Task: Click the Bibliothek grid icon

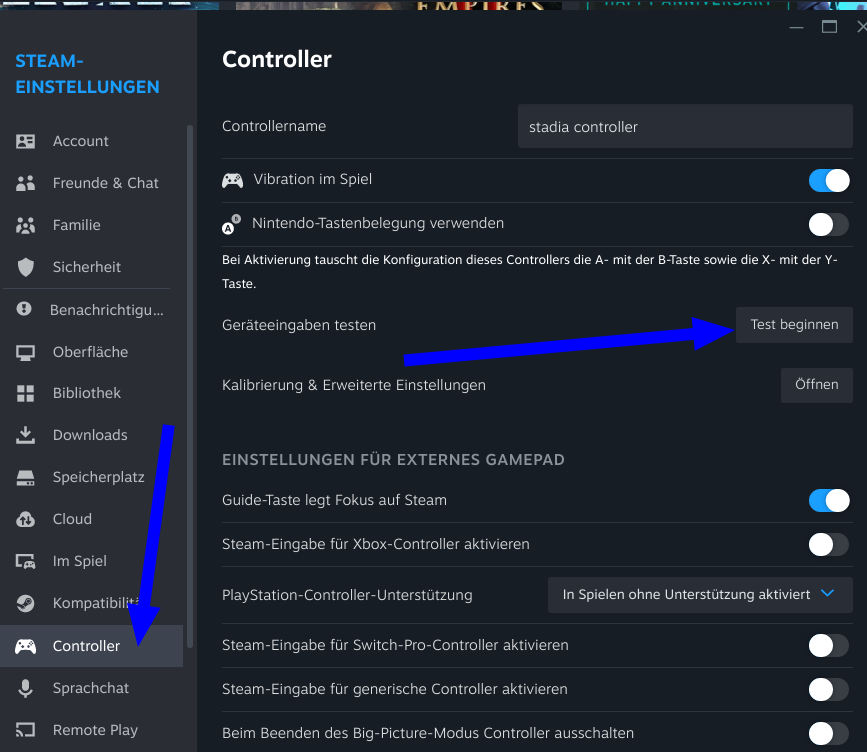Action: (x=25, y=393)
